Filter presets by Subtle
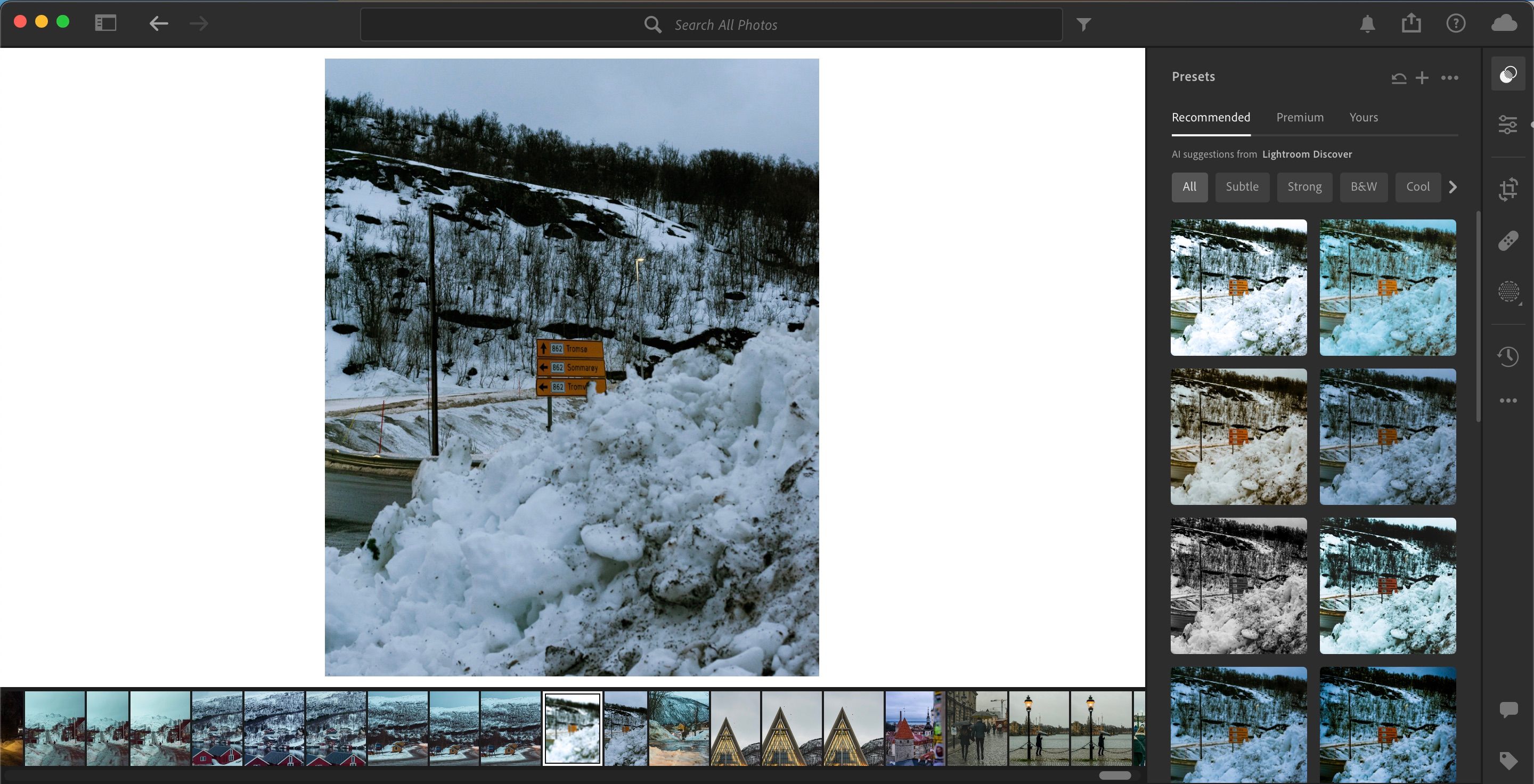Screen dimensions: 1534x784 1242,187
